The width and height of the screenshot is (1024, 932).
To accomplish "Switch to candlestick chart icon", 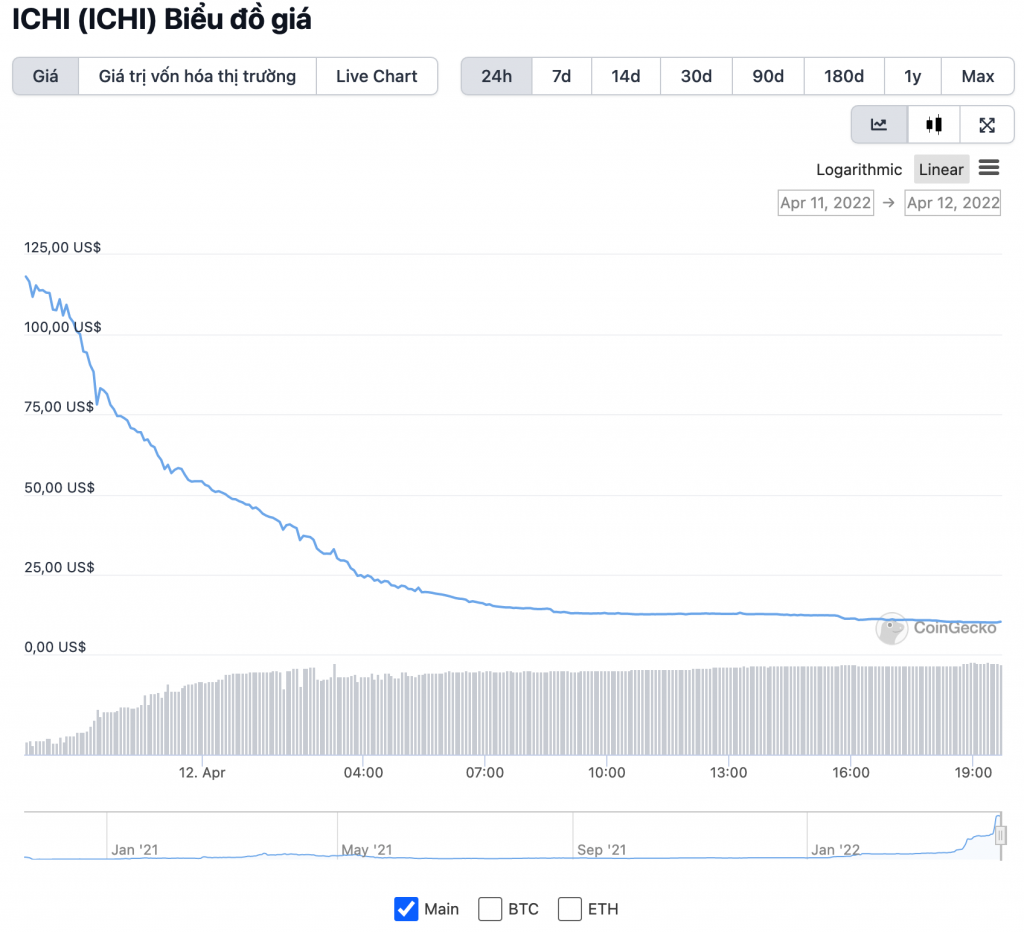I will click(934, 125).
